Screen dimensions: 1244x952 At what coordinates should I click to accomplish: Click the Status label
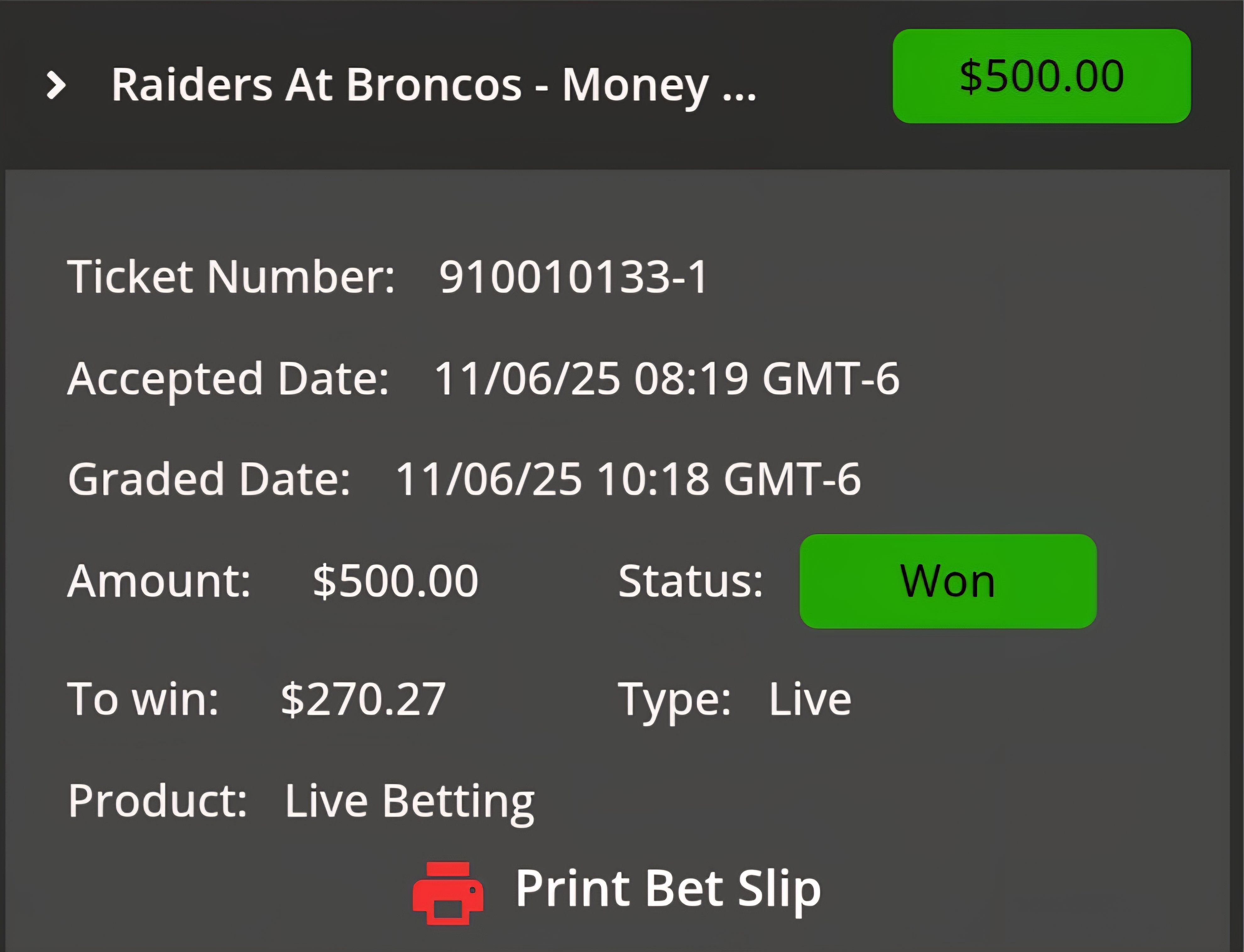coord(690,581)
